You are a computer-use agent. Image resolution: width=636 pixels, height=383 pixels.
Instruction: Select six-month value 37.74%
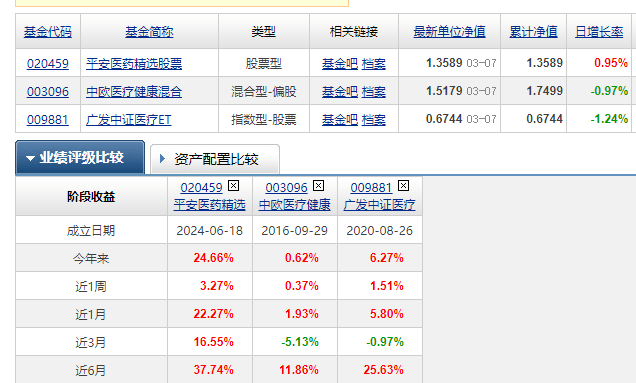tap(213, 370)
